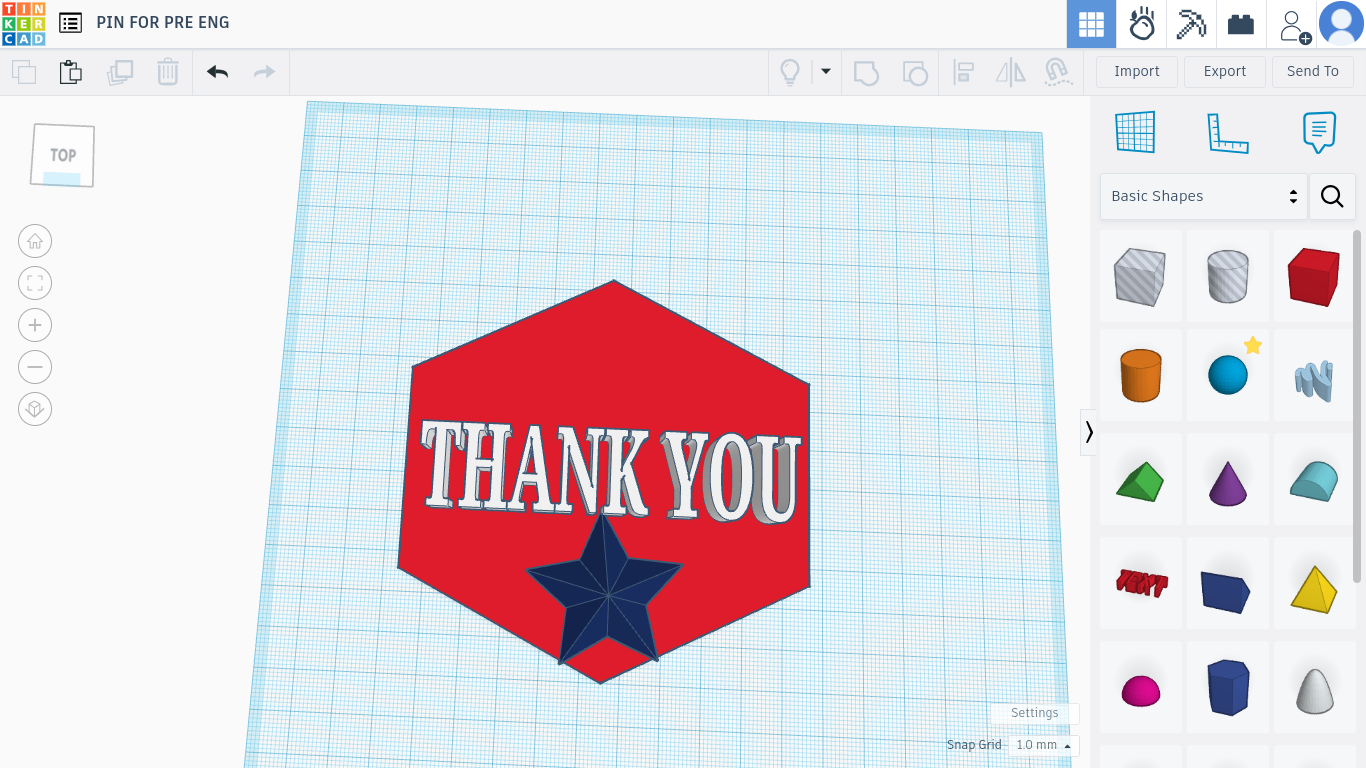Select the THANK YOU text object
The height and width of the screenshot is (768, 1366).
coord(610,470)
